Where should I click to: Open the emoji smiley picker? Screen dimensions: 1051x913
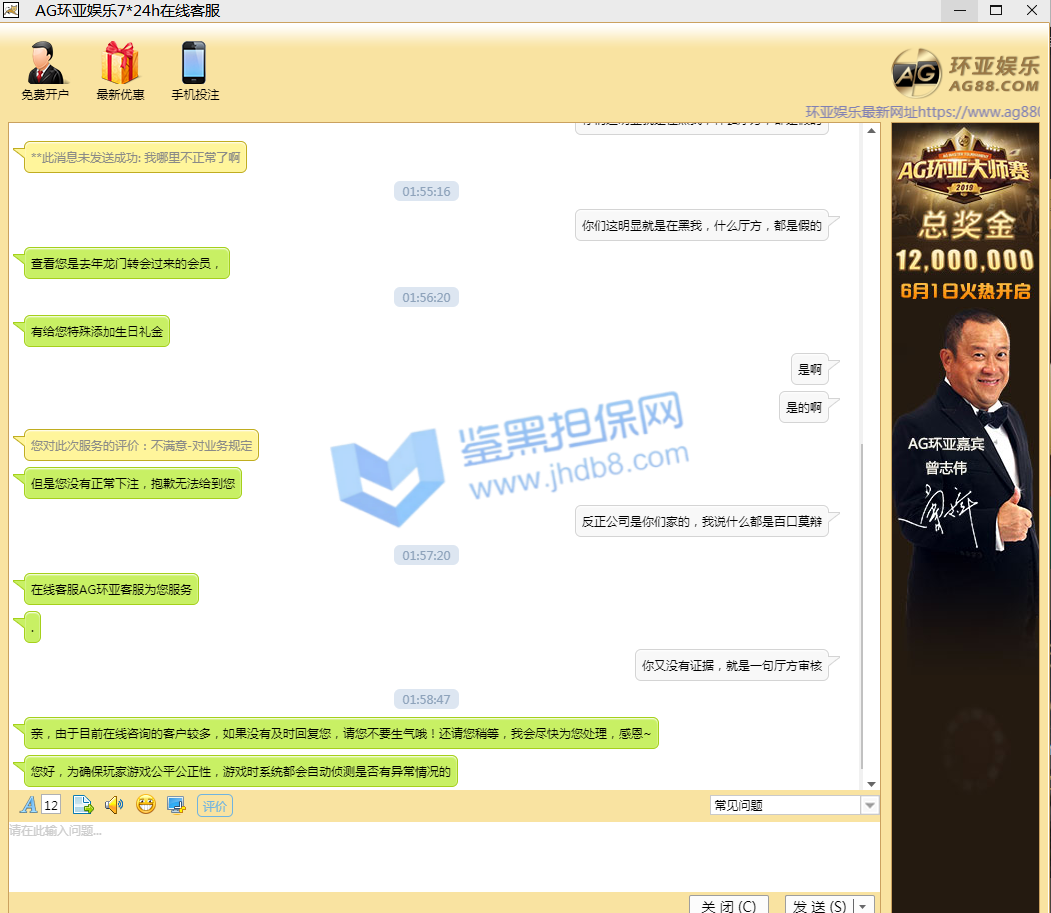[x=146, y=805]
